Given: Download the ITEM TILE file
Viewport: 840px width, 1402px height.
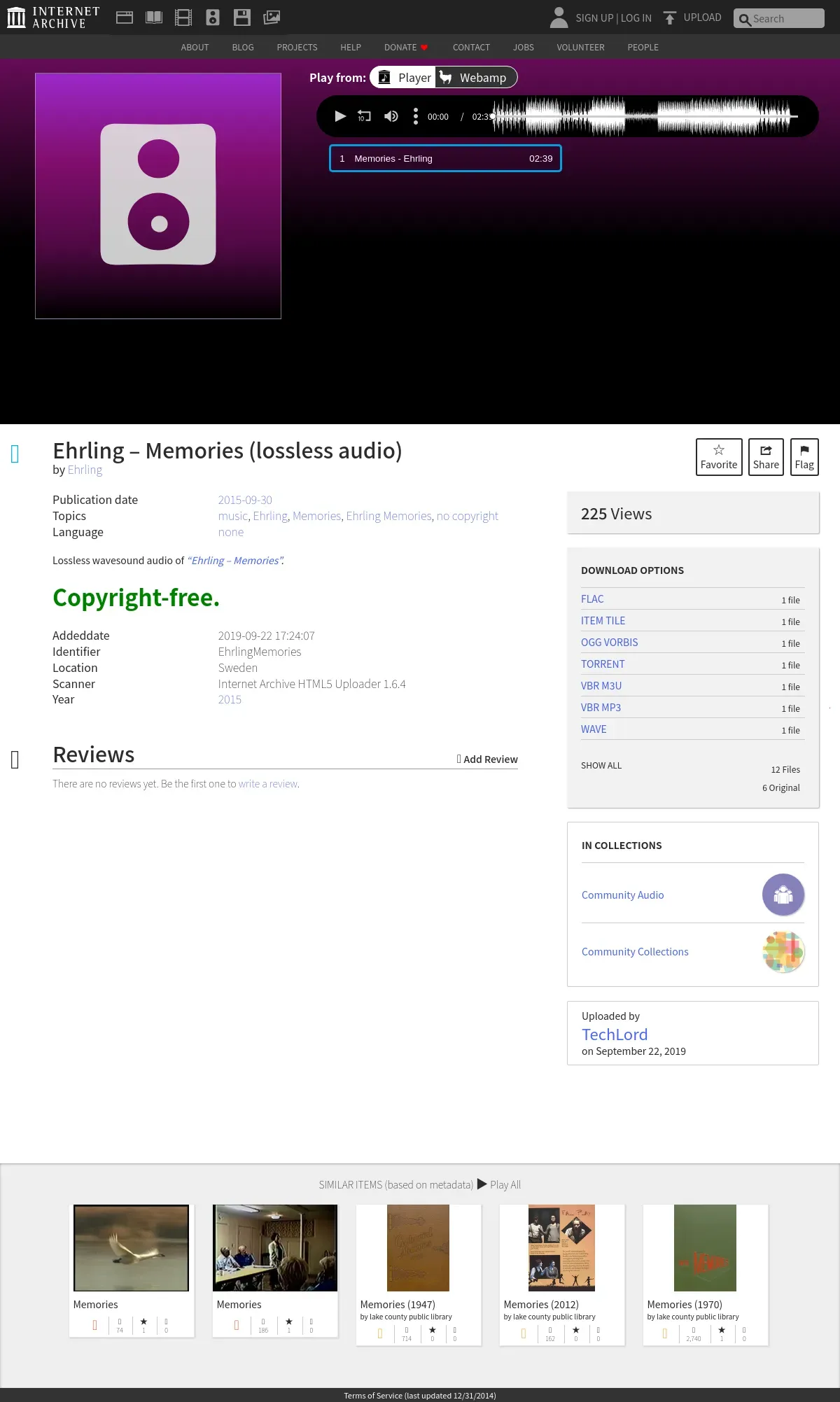Looking at the screenshot, I should click(603, 621).
